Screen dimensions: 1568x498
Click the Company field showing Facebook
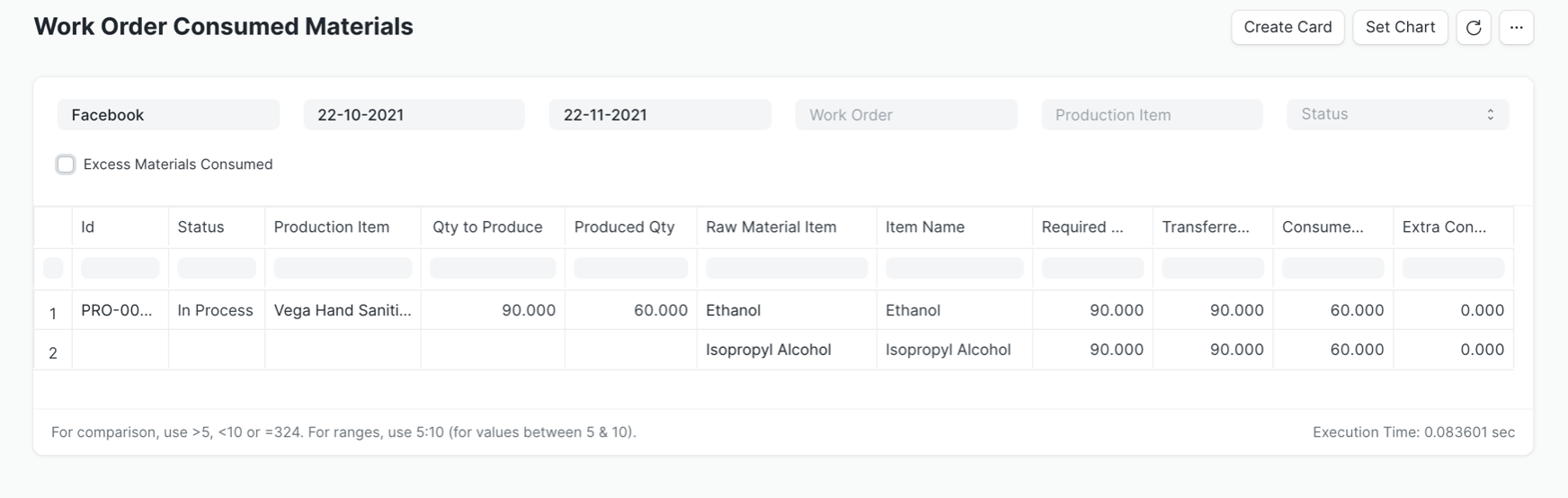[x=168, y=115]
